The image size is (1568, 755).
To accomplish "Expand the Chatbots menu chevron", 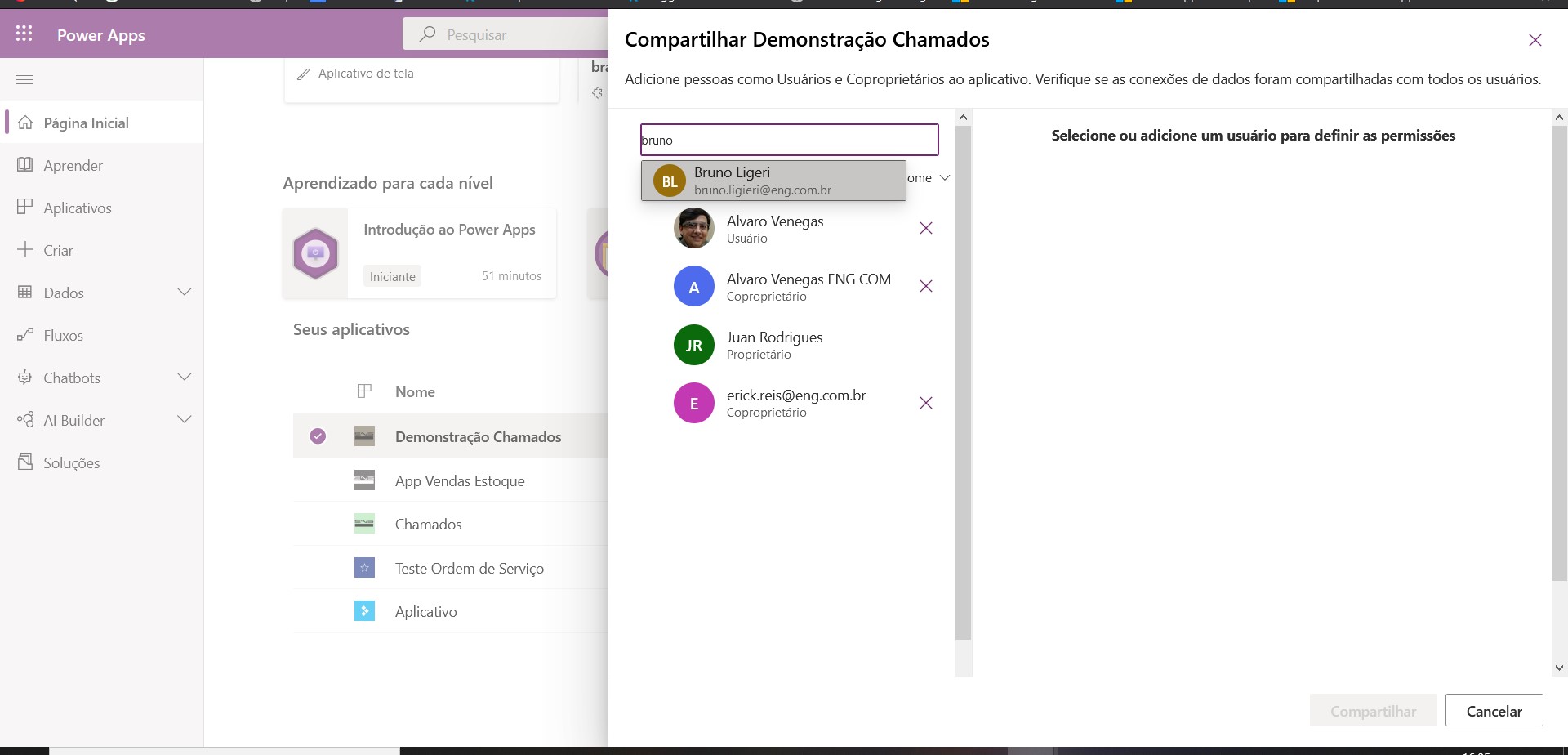I will pyautogui.click(x=185, y=377).
